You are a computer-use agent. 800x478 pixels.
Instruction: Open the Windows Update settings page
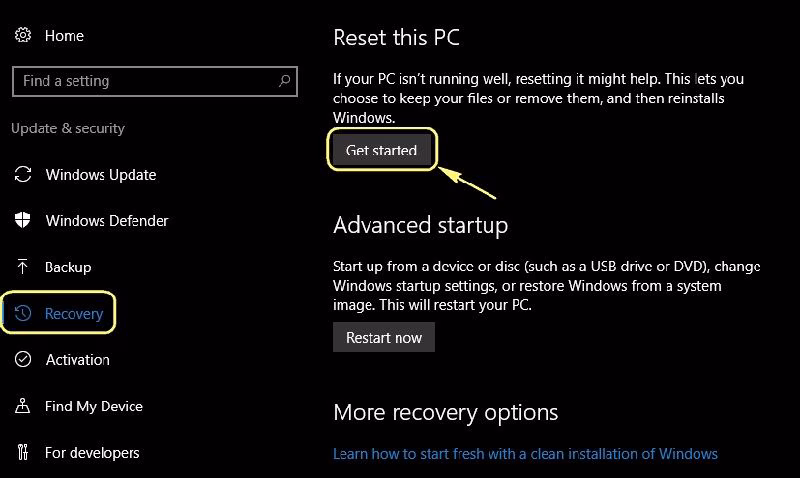[100, 175]
